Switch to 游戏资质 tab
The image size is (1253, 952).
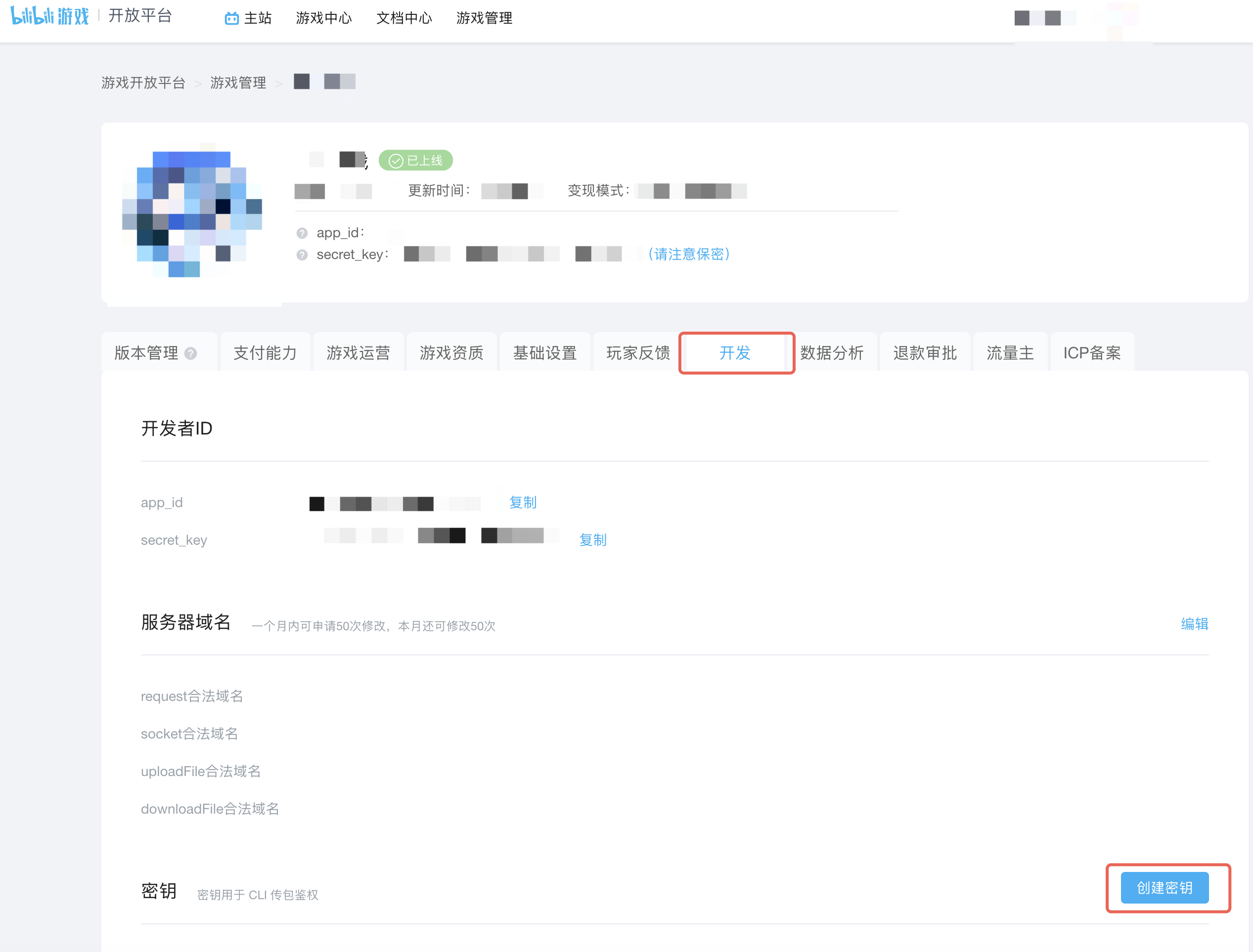451,353
